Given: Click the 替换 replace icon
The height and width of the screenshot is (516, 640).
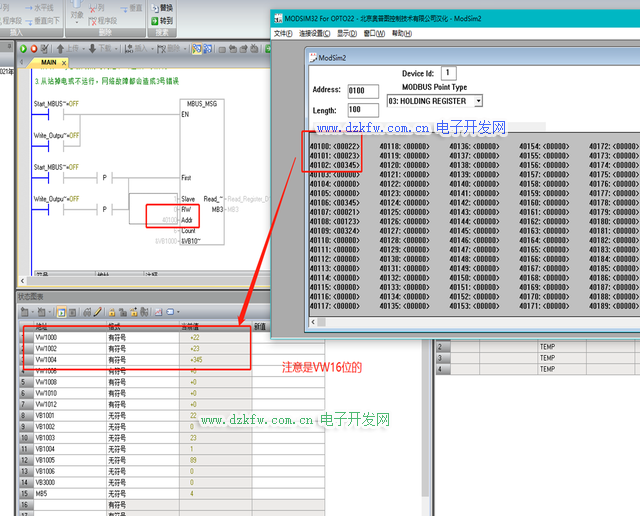Looking at the screenshot, I should (x=153, y=7).
